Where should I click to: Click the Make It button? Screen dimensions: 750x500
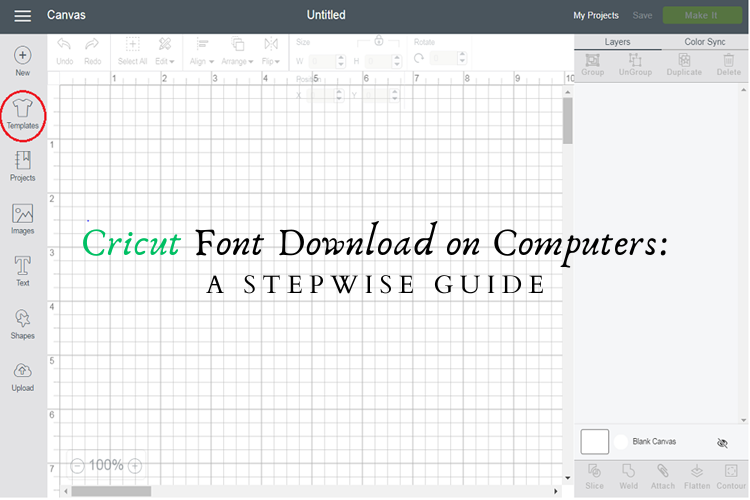[702, 16]
